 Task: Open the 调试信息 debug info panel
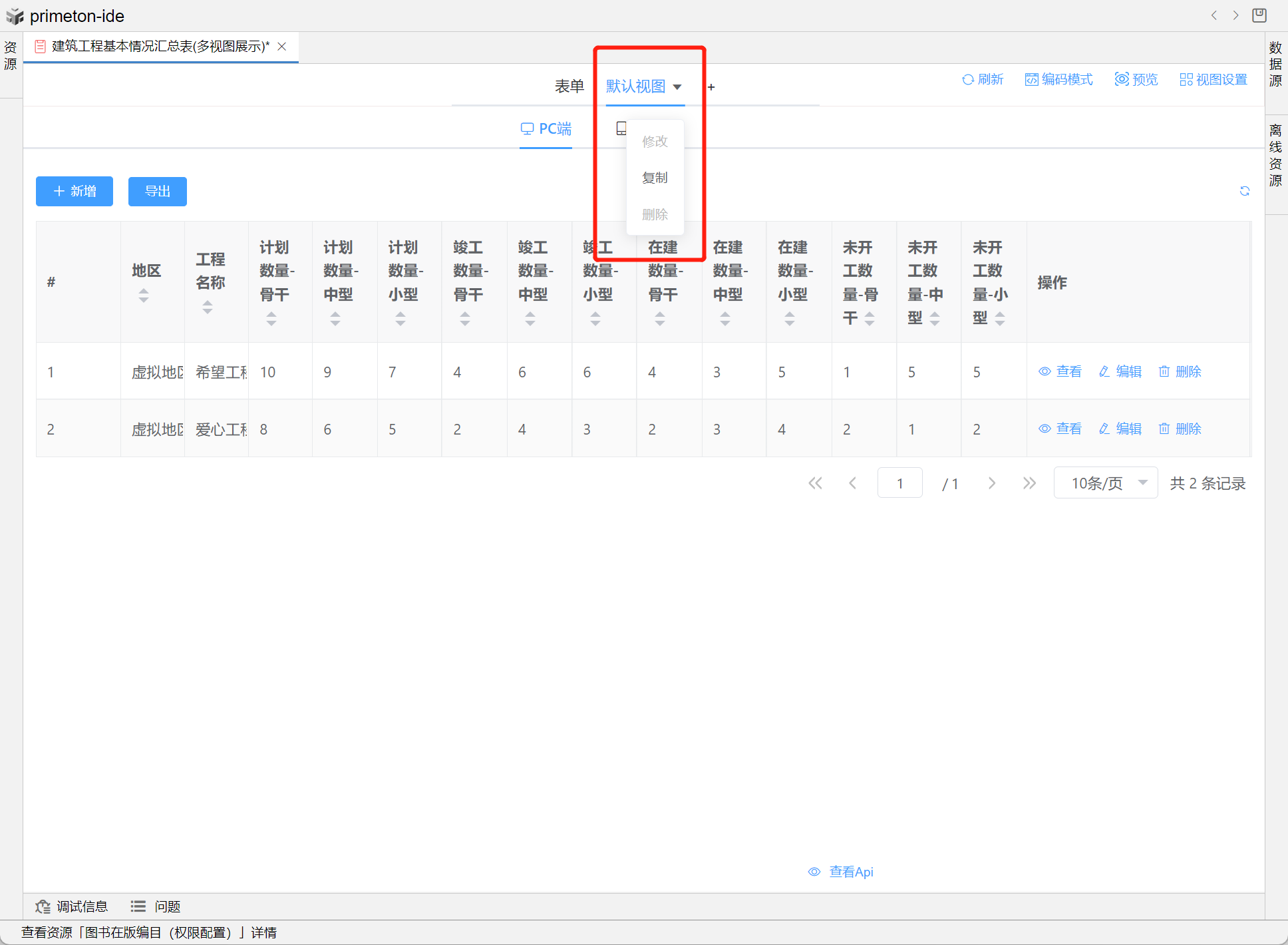pyautogui.click(x=72, y=906)
